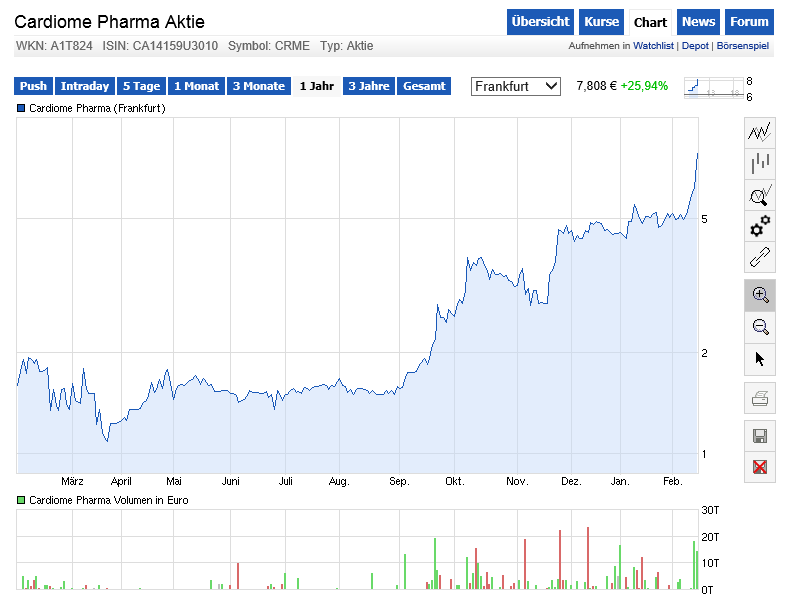Open the Börsenspiel link
Image resolution: width=789 pixels, height=608 pixels.
click(744, 46)
